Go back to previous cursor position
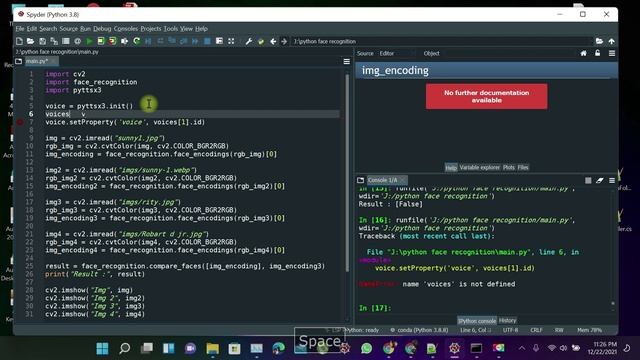Image resolution: width=640 pixels, height=360 pixels. click(273, 41)
